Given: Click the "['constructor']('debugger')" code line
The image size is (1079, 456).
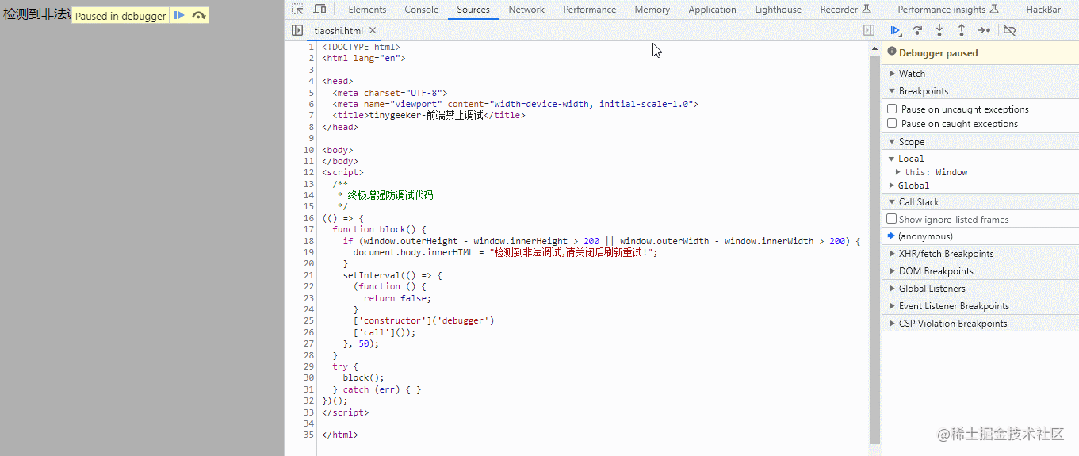Looking at the screenshot, I should coord(424,321).
